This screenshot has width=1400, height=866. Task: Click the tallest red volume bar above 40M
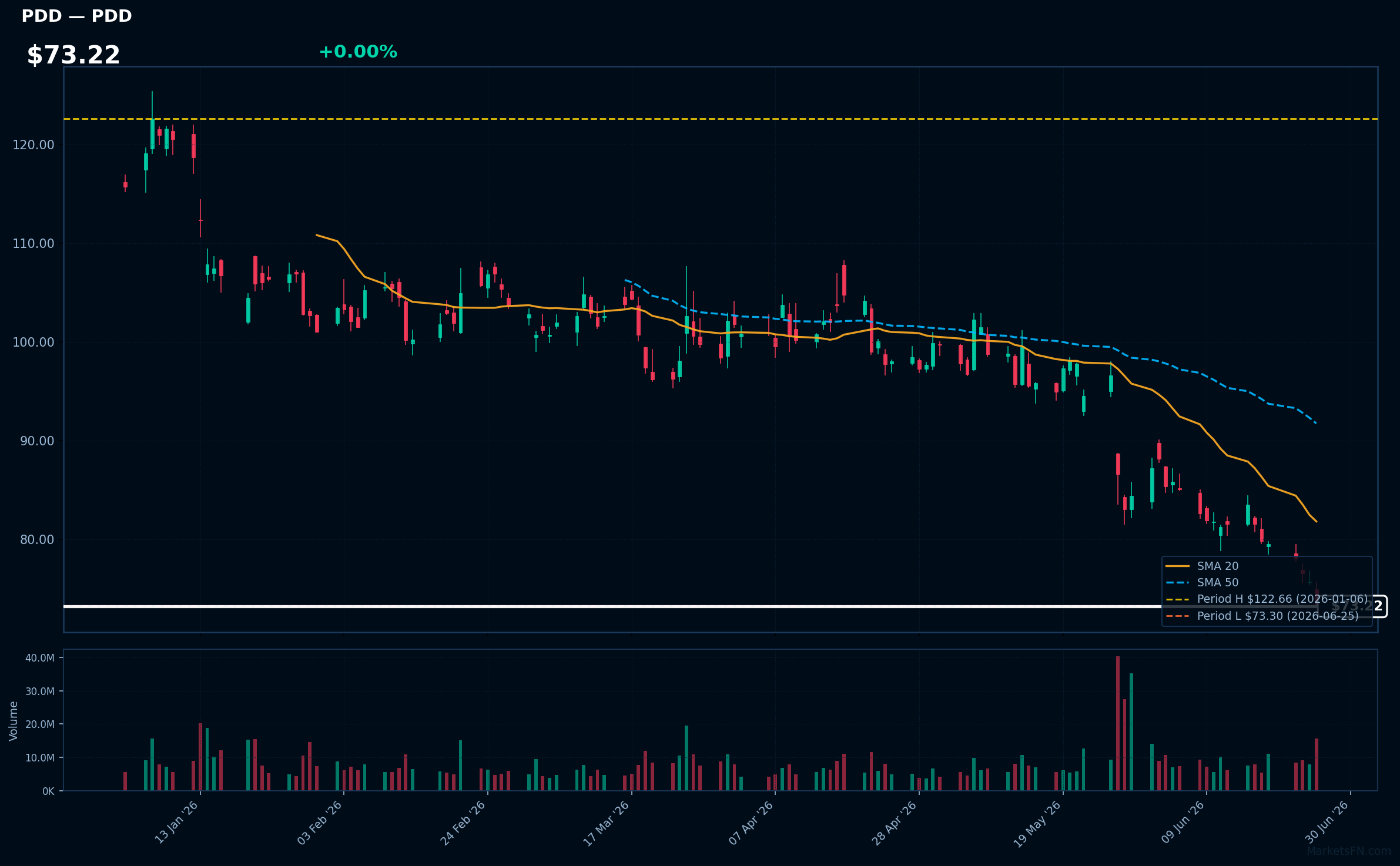[1118, 723]
